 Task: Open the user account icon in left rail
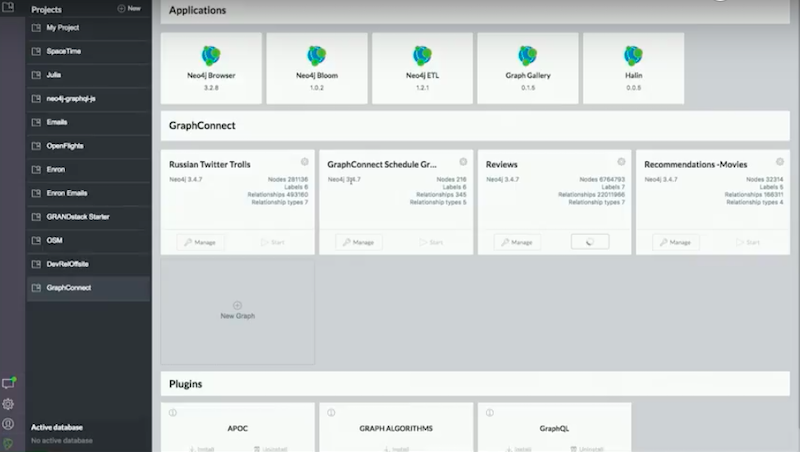click(8, 424)
